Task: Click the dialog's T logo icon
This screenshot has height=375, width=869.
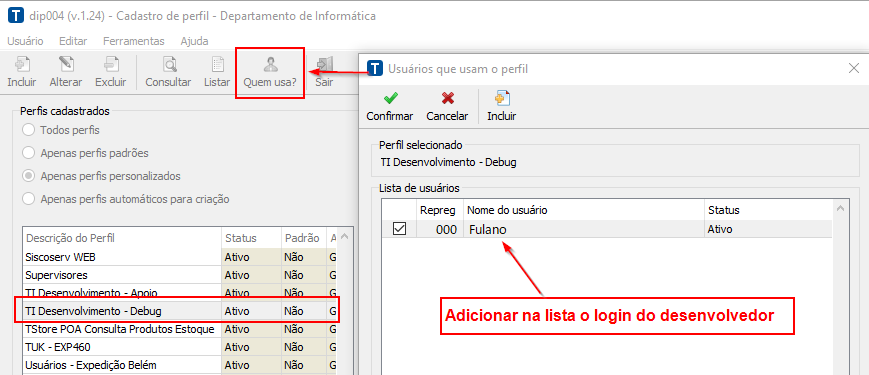Action: 376,68
